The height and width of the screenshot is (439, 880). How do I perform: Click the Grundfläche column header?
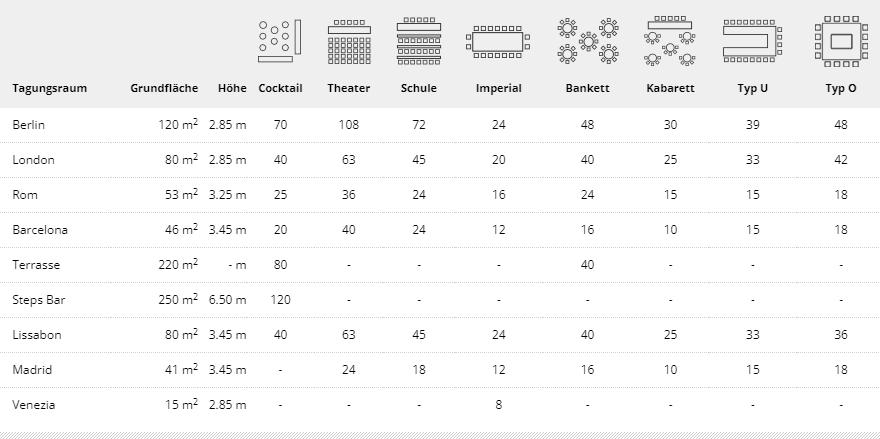pyautogui.click(x=164, y=88)
